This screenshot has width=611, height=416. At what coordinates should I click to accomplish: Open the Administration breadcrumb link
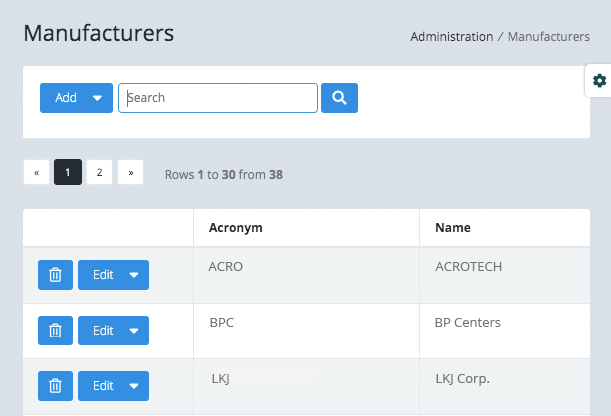[x=452, y=37]
